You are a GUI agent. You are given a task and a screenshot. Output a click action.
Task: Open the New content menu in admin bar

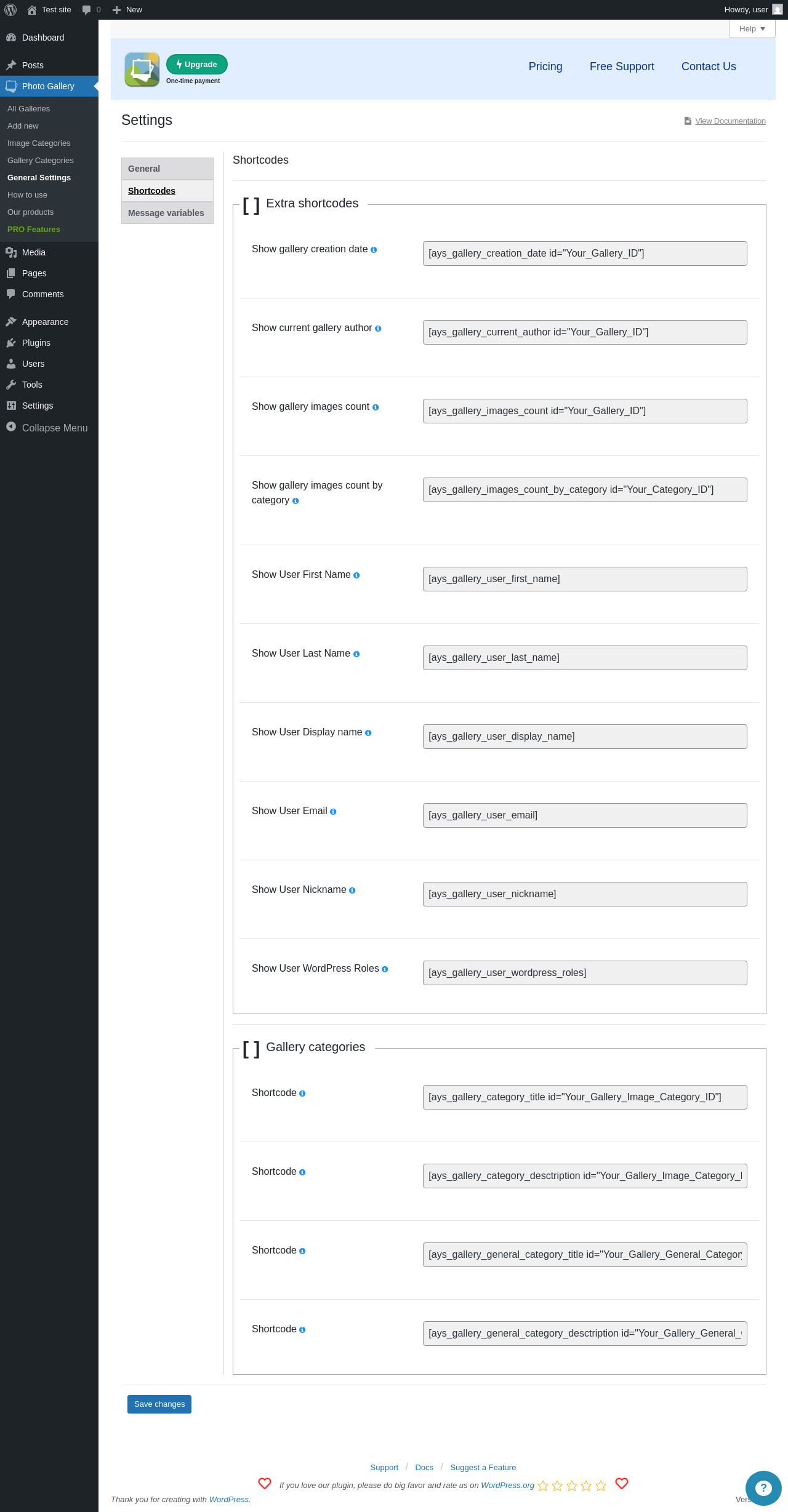127,10
